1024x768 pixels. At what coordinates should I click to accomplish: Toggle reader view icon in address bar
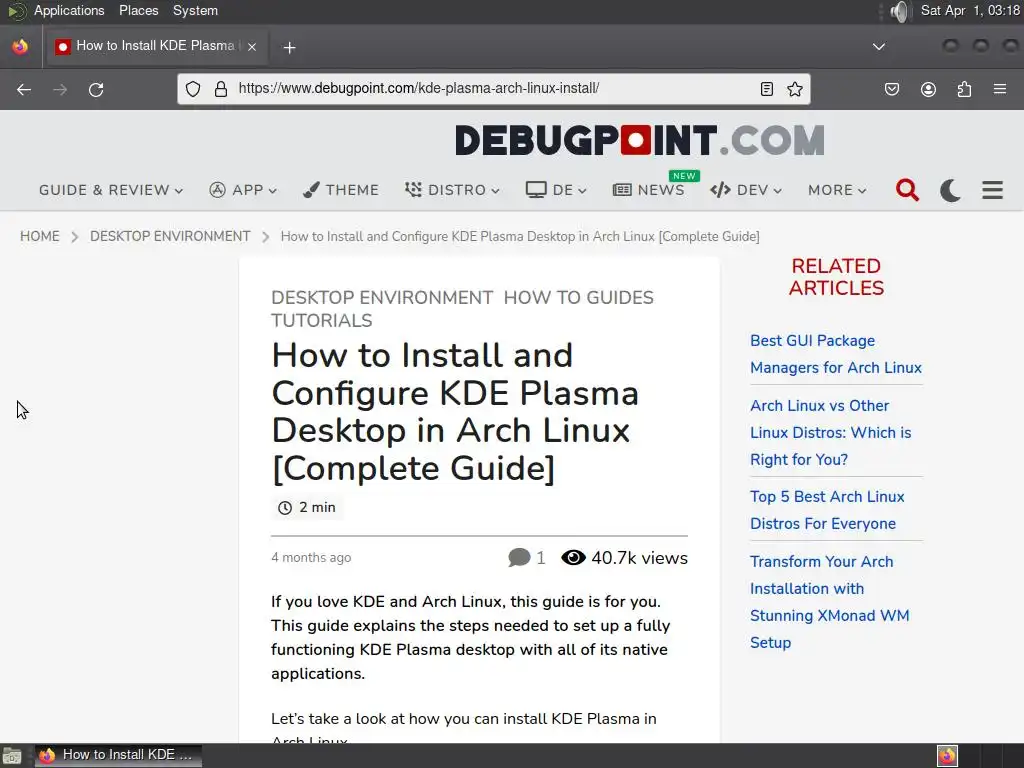767,89
